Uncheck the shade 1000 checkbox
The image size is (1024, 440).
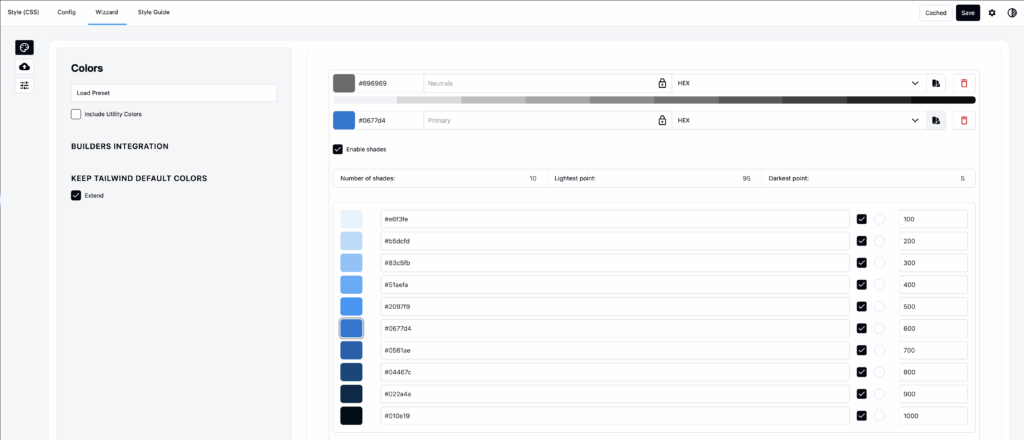pyautogui.click(x=861, y=416)
